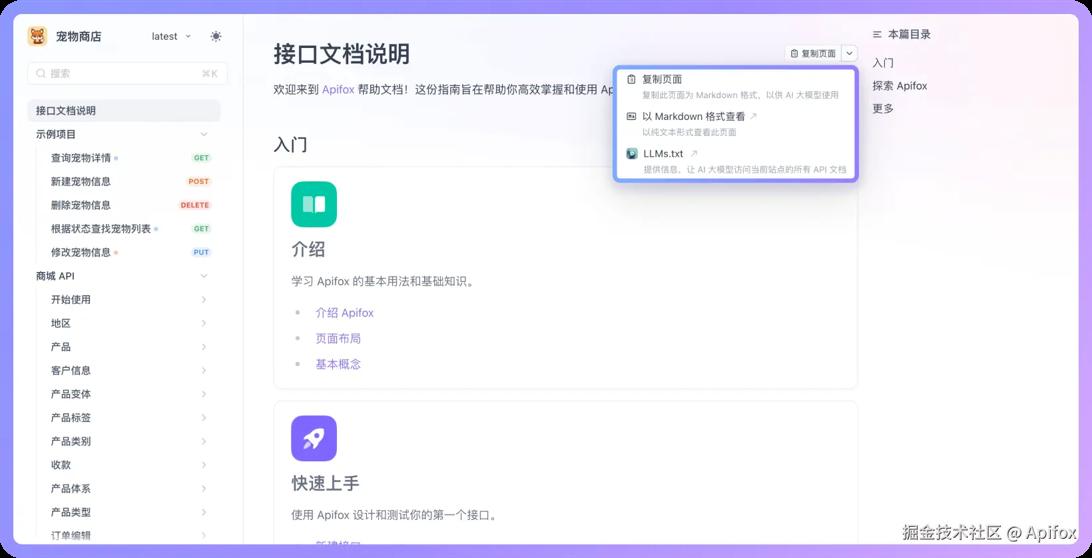Jump to 更多 in the table of contents

(883, 109)
